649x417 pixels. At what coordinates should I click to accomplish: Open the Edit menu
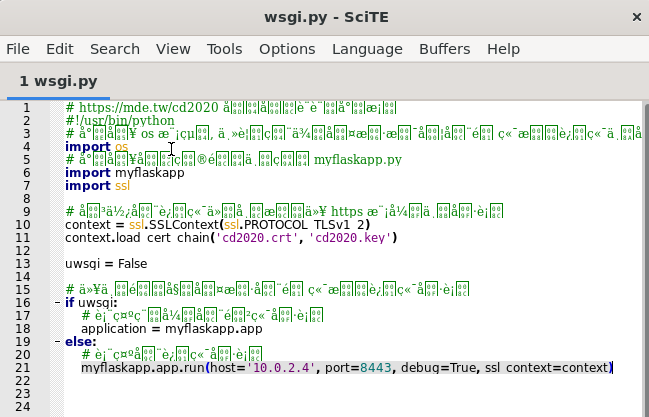click(x=60, y=49)
